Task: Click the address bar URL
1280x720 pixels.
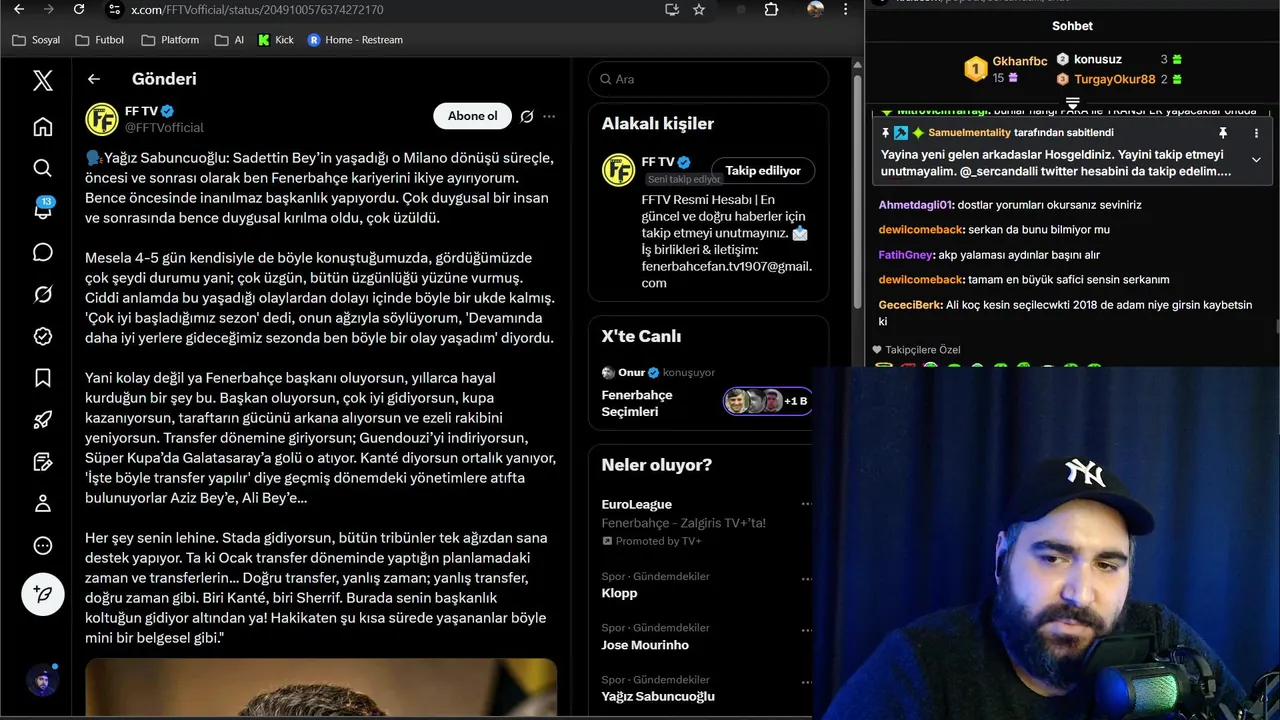Action: 257,10
